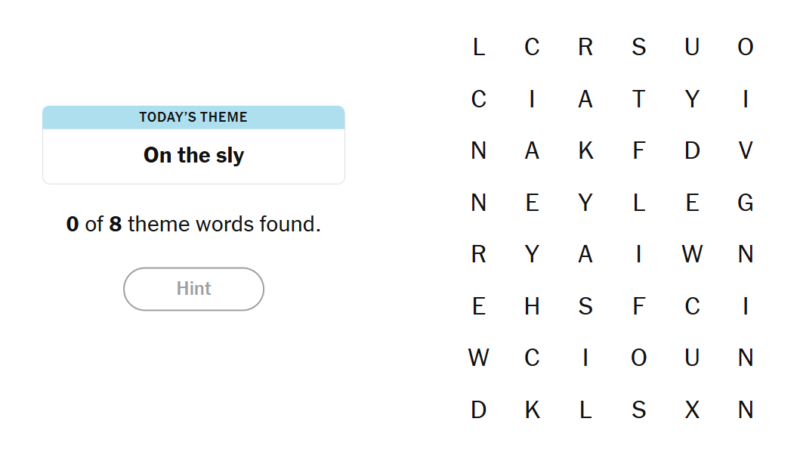The image size is (800, 468).
Task: Select the bottom-right letter N
Action: pos(745,410)
